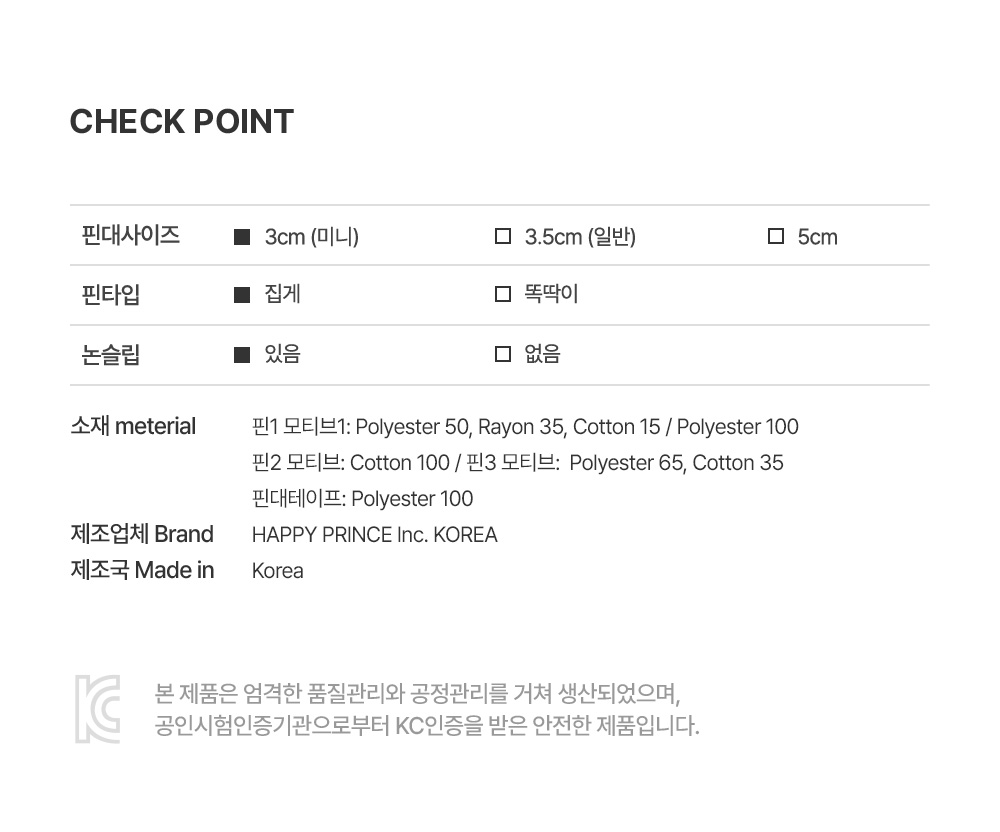The image size is (1000, 832).
Task: Check the 3cm (미니) size checkbox
Action: coord(241,237)
